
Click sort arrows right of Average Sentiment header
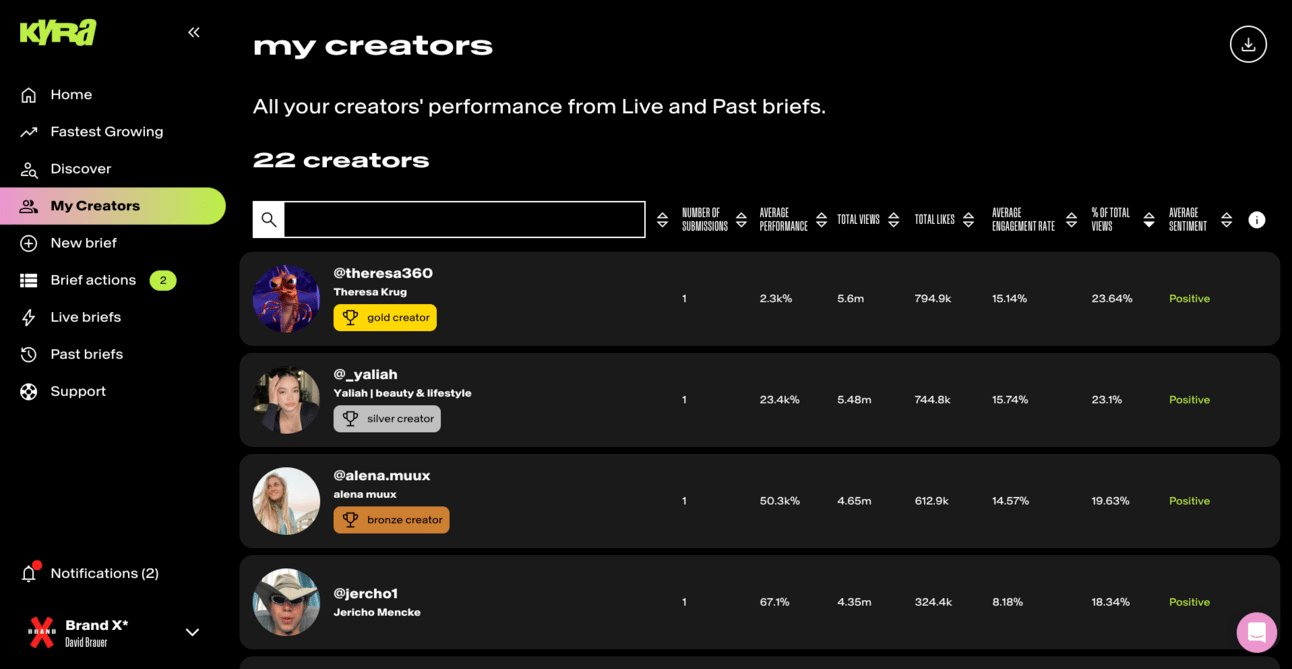click(x=1226, y=220)
